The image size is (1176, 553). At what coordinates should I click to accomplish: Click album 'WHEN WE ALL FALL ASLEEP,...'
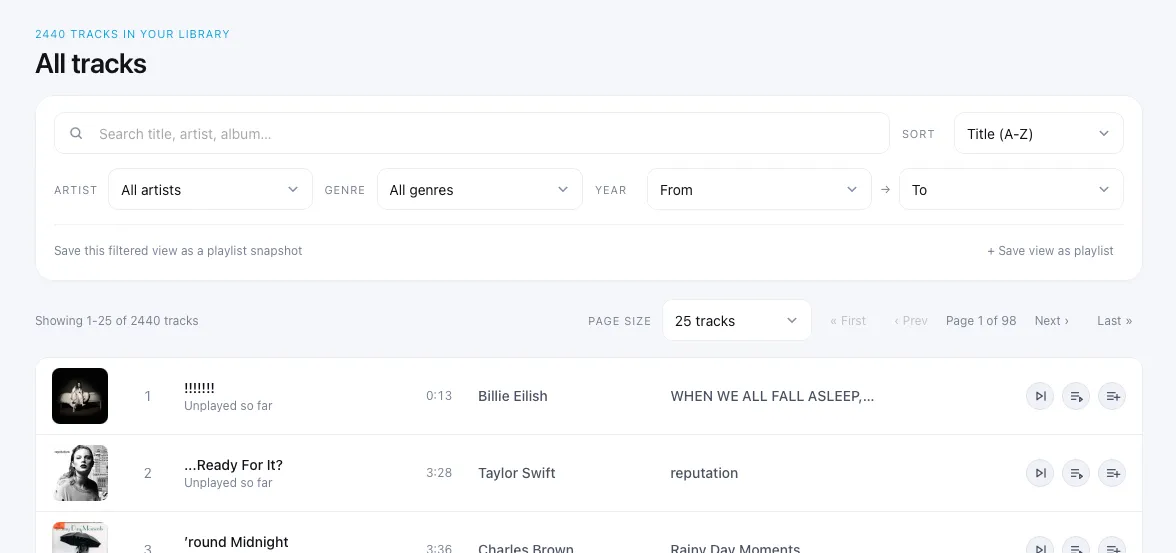coord(772,396)
